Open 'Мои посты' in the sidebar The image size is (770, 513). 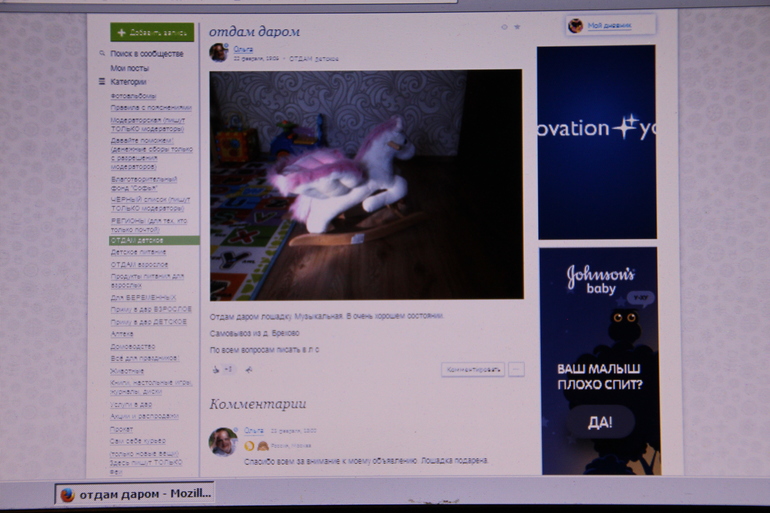(129, 68)
